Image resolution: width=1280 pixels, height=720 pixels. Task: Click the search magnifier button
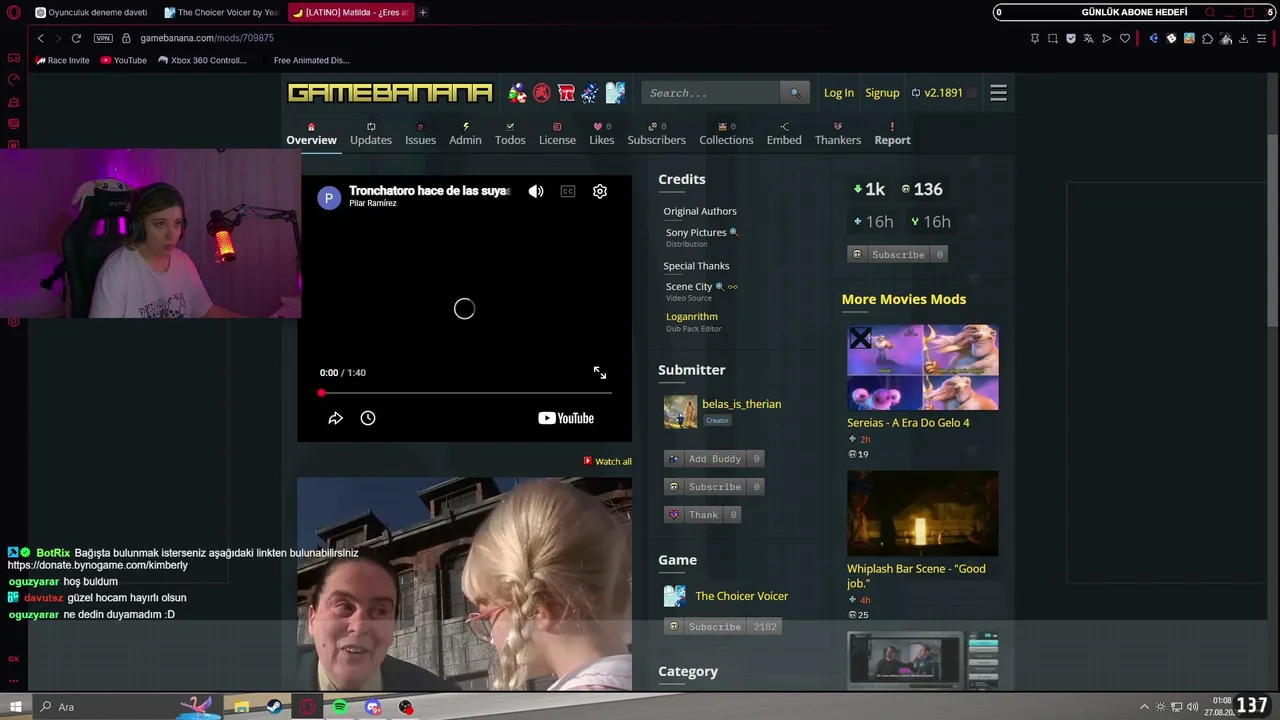tap(795, 93)
